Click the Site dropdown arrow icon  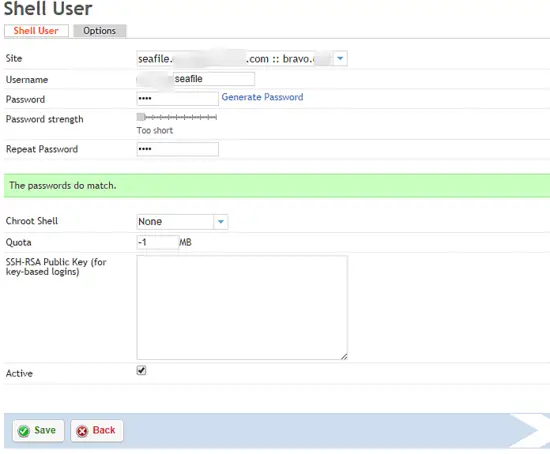pos(340,58)
